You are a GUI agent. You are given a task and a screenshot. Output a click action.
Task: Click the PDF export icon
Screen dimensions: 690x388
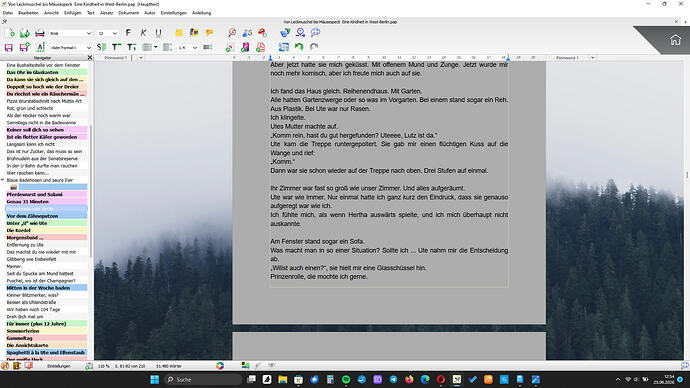pos(261,47)
